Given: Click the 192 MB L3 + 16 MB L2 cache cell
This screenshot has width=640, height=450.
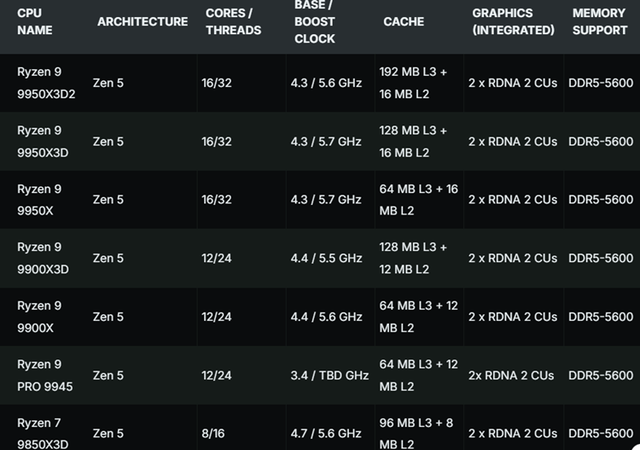Looking at the screenshot, I should coord(415,84).
